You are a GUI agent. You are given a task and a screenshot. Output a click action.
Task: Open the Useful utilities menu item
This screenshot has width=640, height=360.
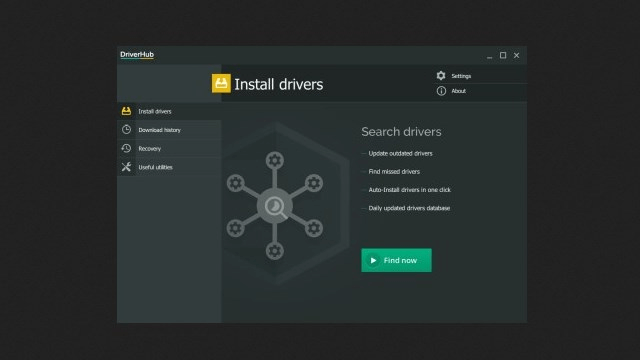point(169,167)
